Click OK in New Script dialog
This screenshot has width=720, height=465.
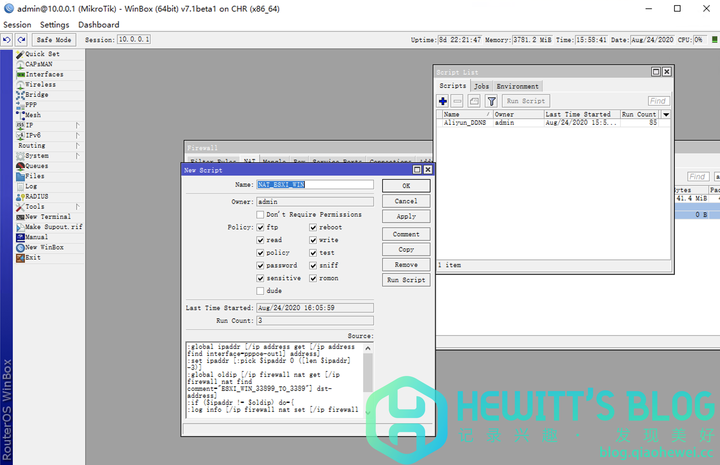pyautogui.click(x=406, y=186)
